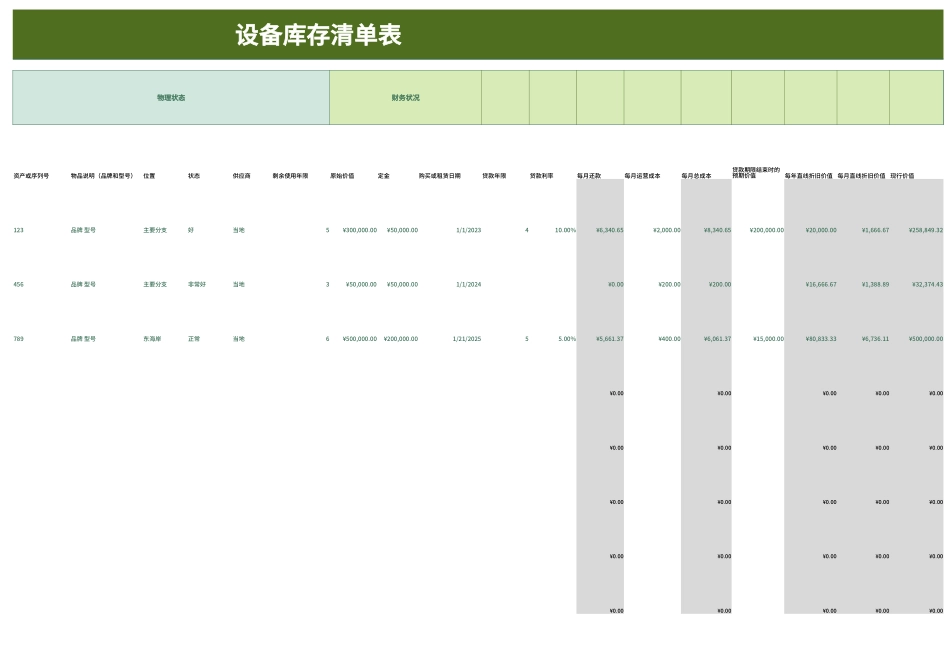
Task: Click the 位置 column header
Action: coord(149,176)
